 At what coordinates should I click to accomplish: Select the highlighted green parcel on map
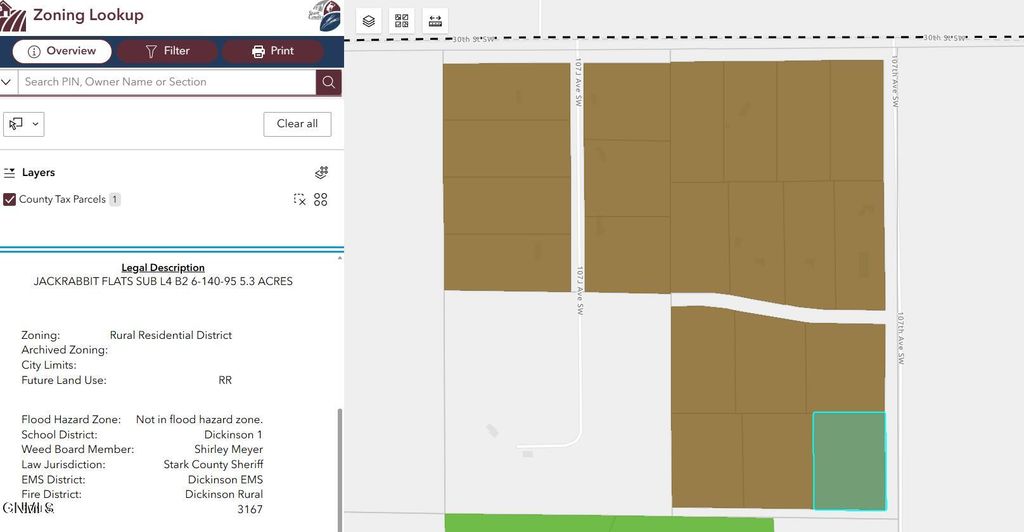[x=848, y=460]
